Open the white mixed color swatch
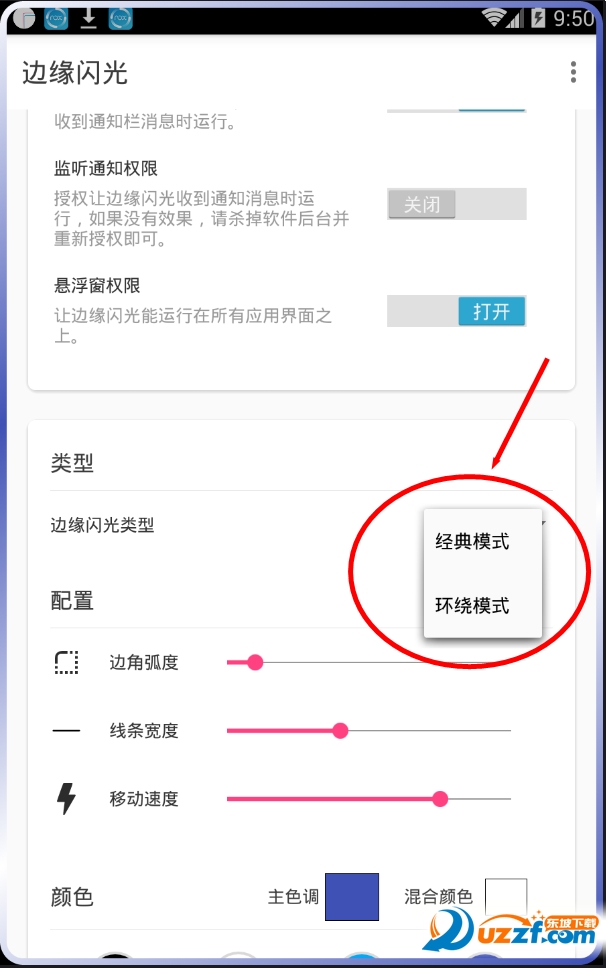This screenshot has width=606, height=968. tap(506, 896)
